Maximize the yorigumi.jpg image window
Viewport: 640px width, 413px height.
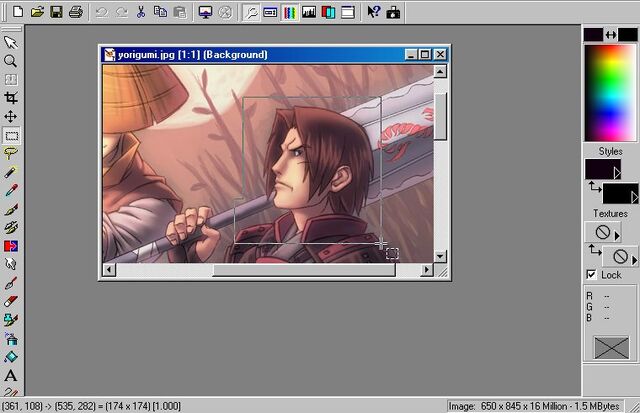coord(425,55)
